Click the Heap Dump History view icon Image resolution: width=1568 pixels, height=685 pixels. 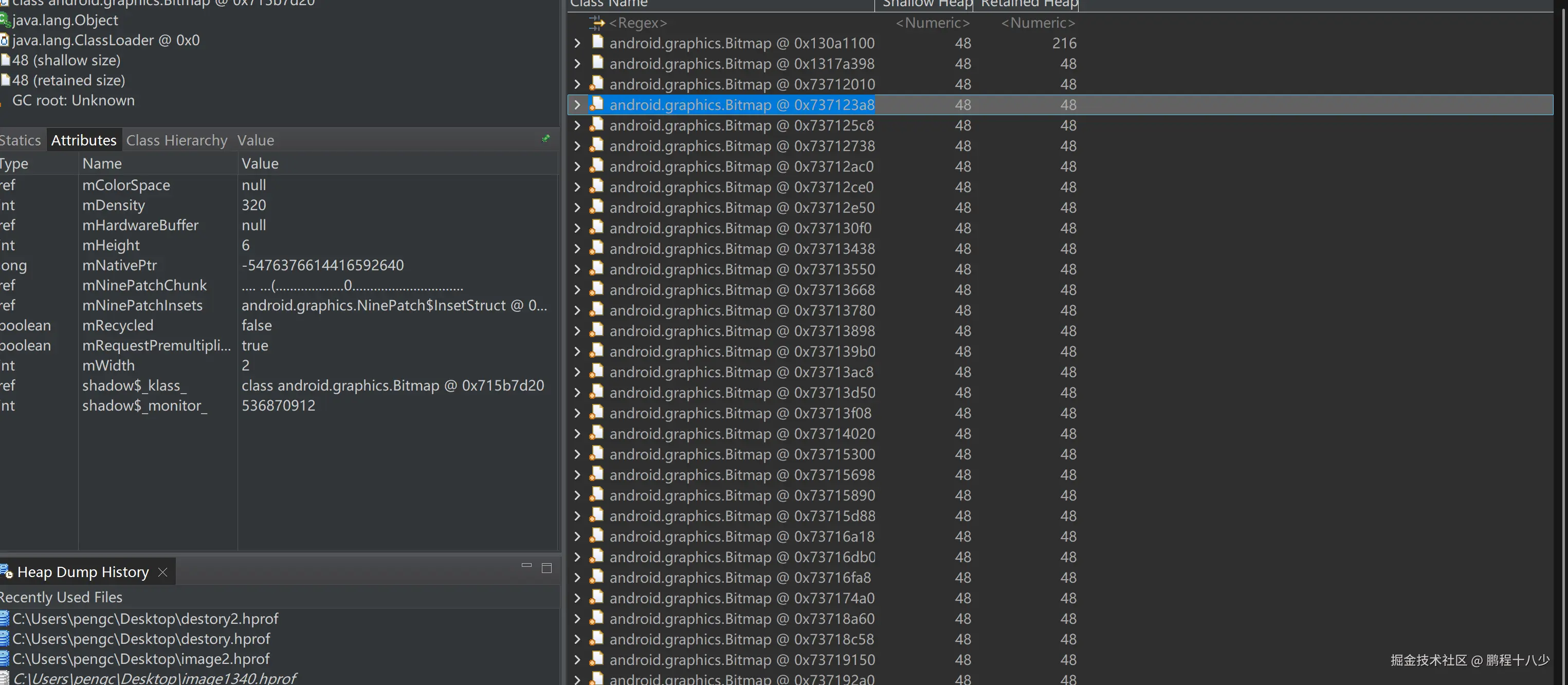tap(6, 571)
